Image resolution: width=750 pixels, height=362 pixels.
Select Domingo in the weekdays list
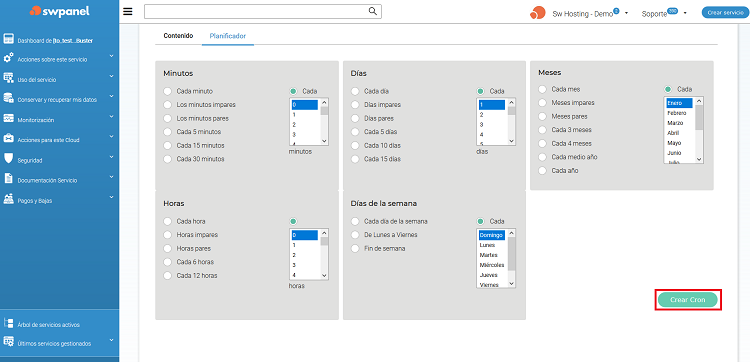coord(491,235)
